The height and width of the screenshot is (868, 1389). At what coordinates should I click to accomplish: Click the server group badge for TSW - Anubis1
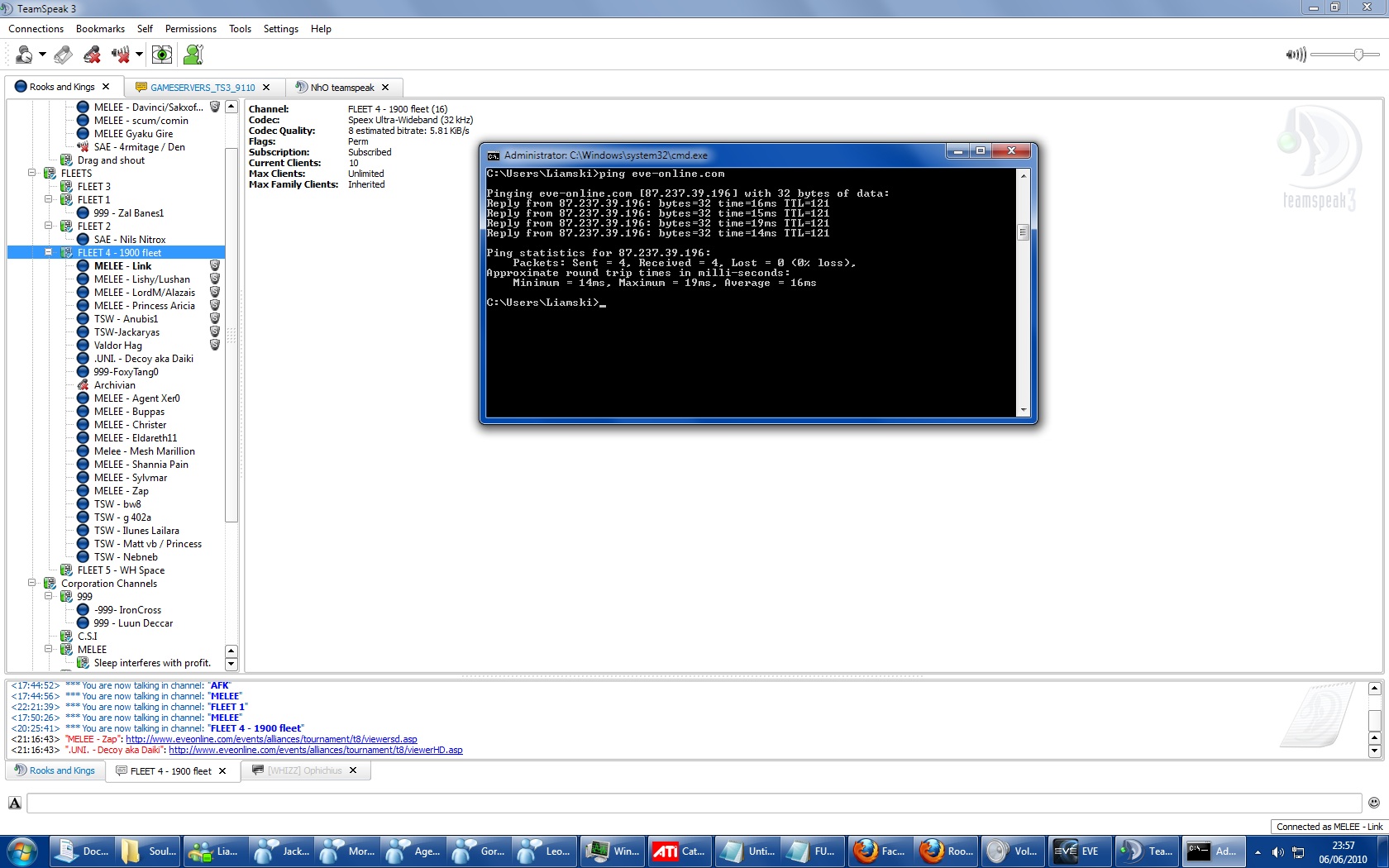tap(215, 319)
